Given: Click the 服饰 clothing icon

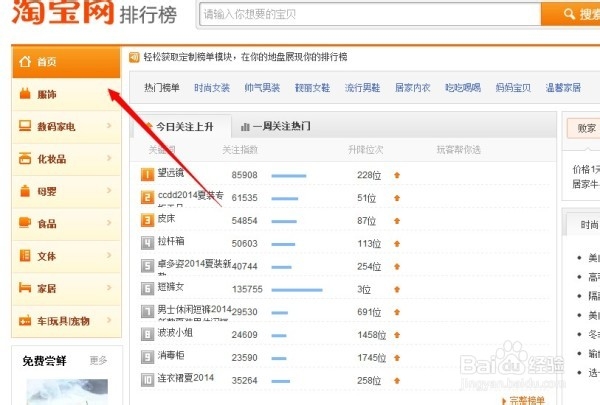Looking at the screenshot, I should 25,93.
